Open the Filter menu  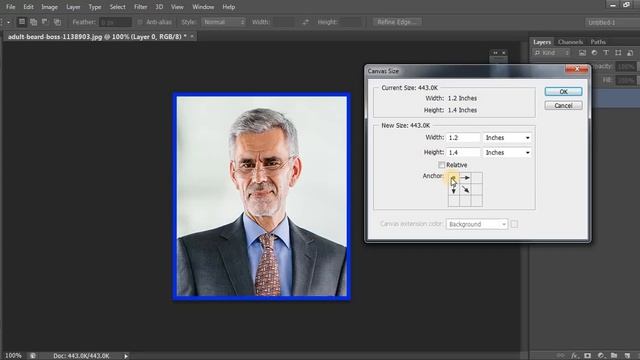140,7
